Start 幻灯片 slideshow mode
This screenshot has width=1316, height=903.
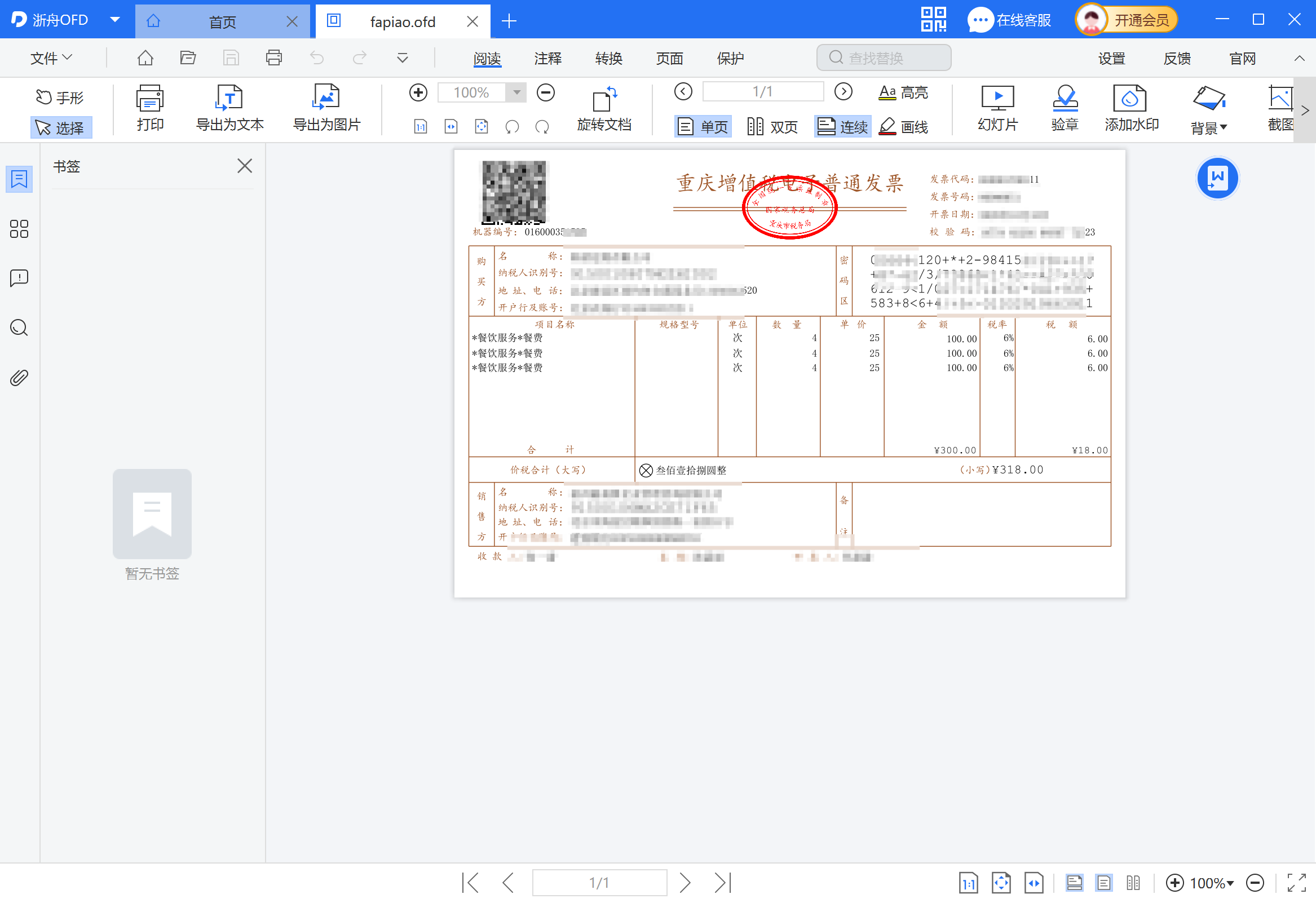point(997,109)
